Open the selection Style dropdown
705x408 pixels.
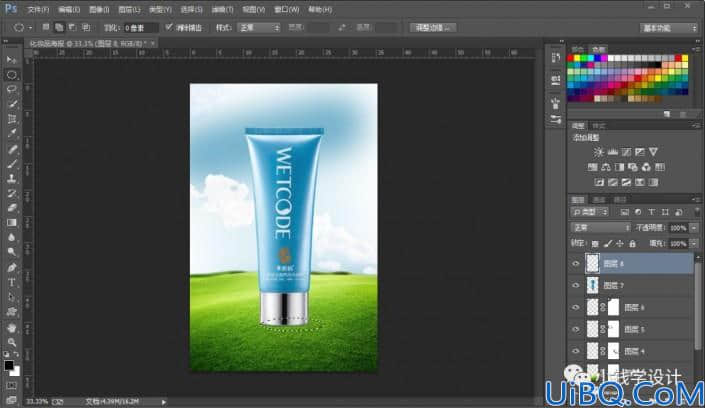pyautogui.click(x=259, y=27)
